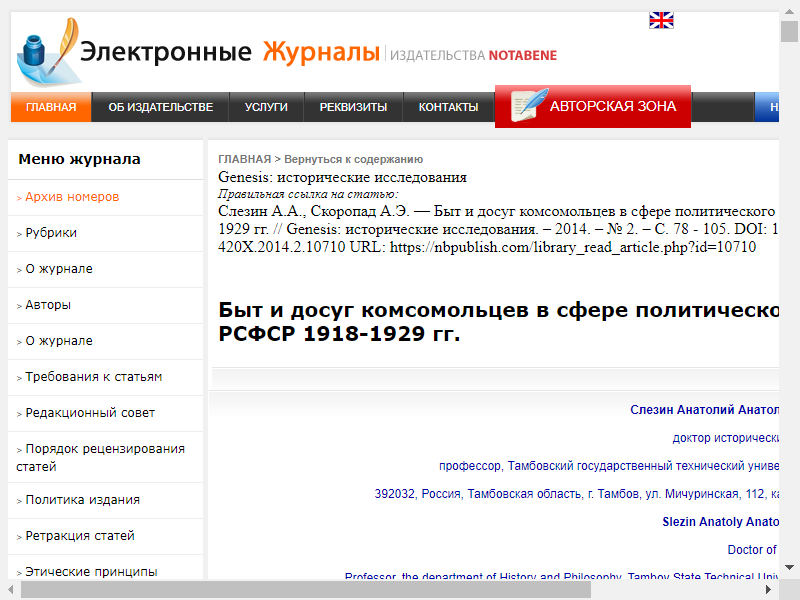Click vertical scrollbar thumb
800x600 pixels.
click(789, 32)
